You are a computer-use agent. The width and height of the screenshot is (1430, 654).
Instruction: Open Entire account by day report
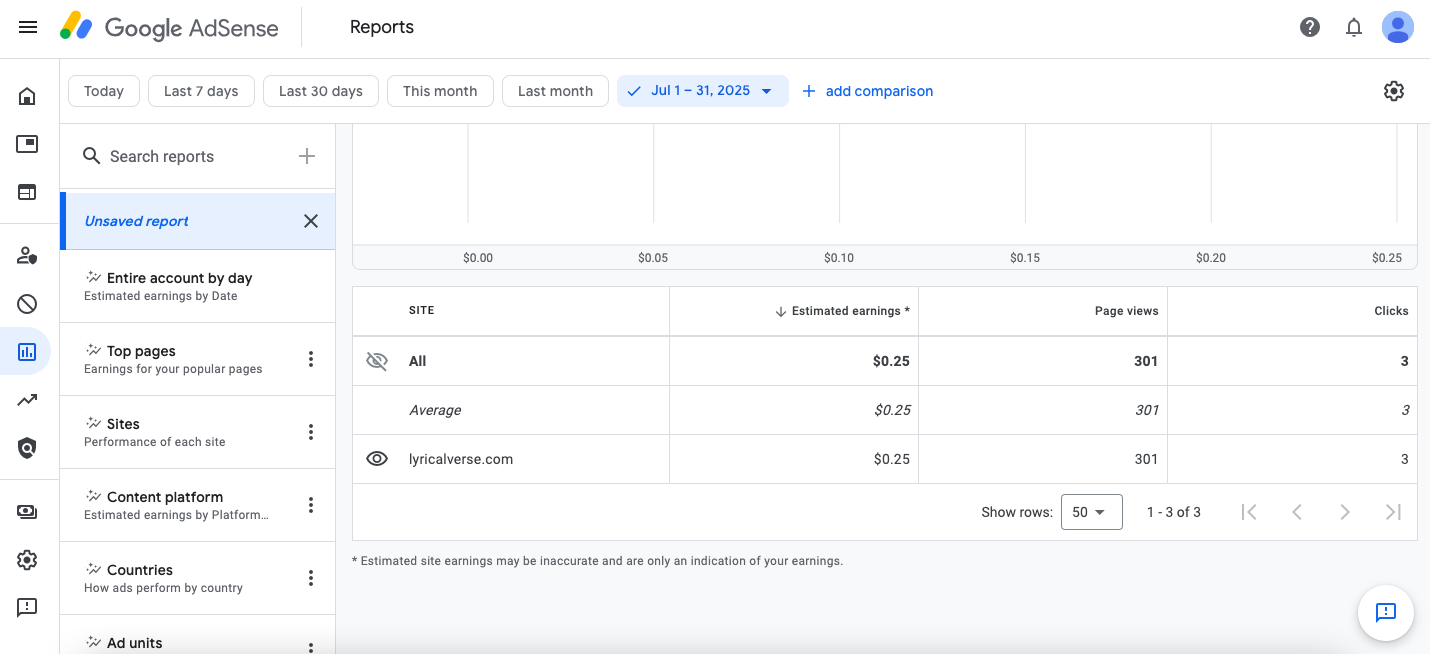(198, 286)
